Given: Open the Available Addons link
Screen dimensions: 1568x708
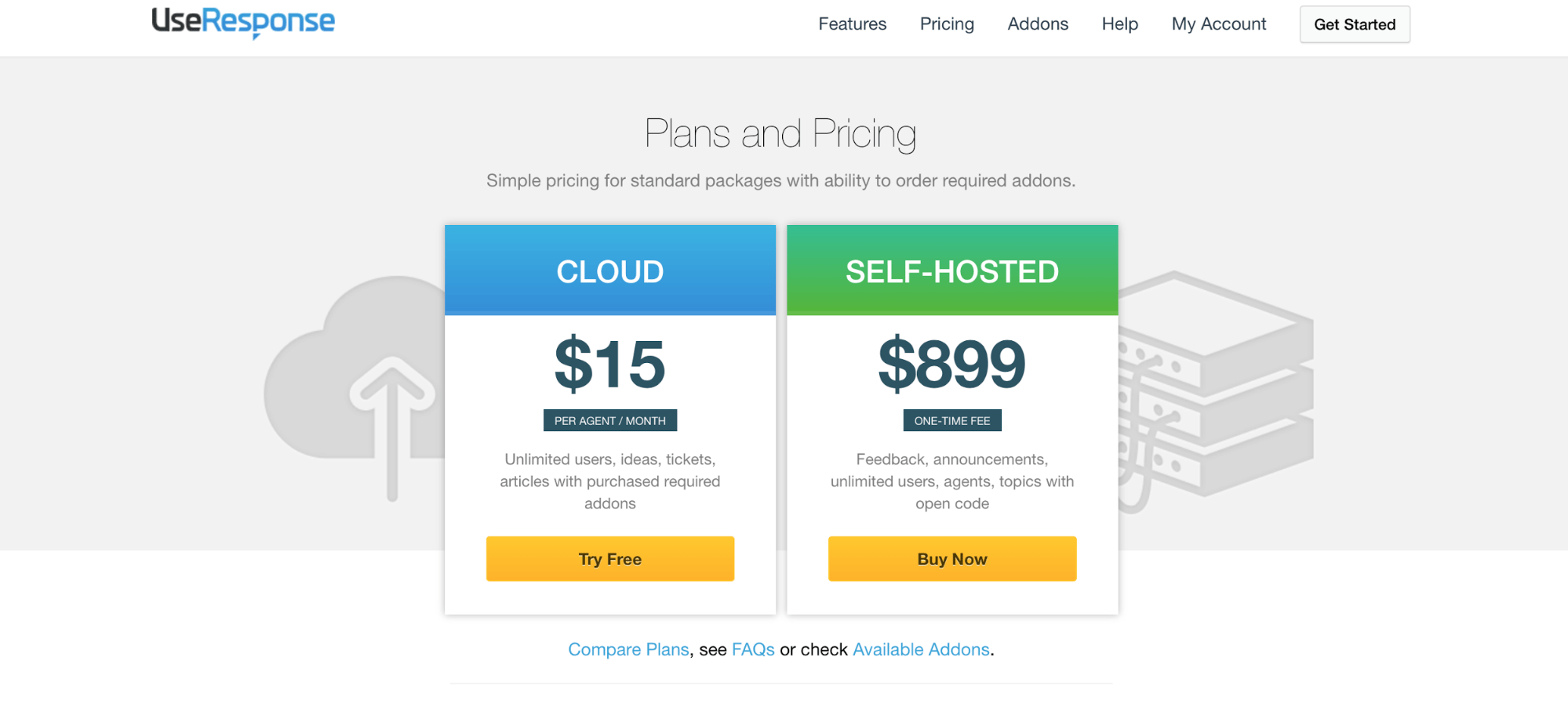Looking at the screenshot, I should click(x=921, y=650).
